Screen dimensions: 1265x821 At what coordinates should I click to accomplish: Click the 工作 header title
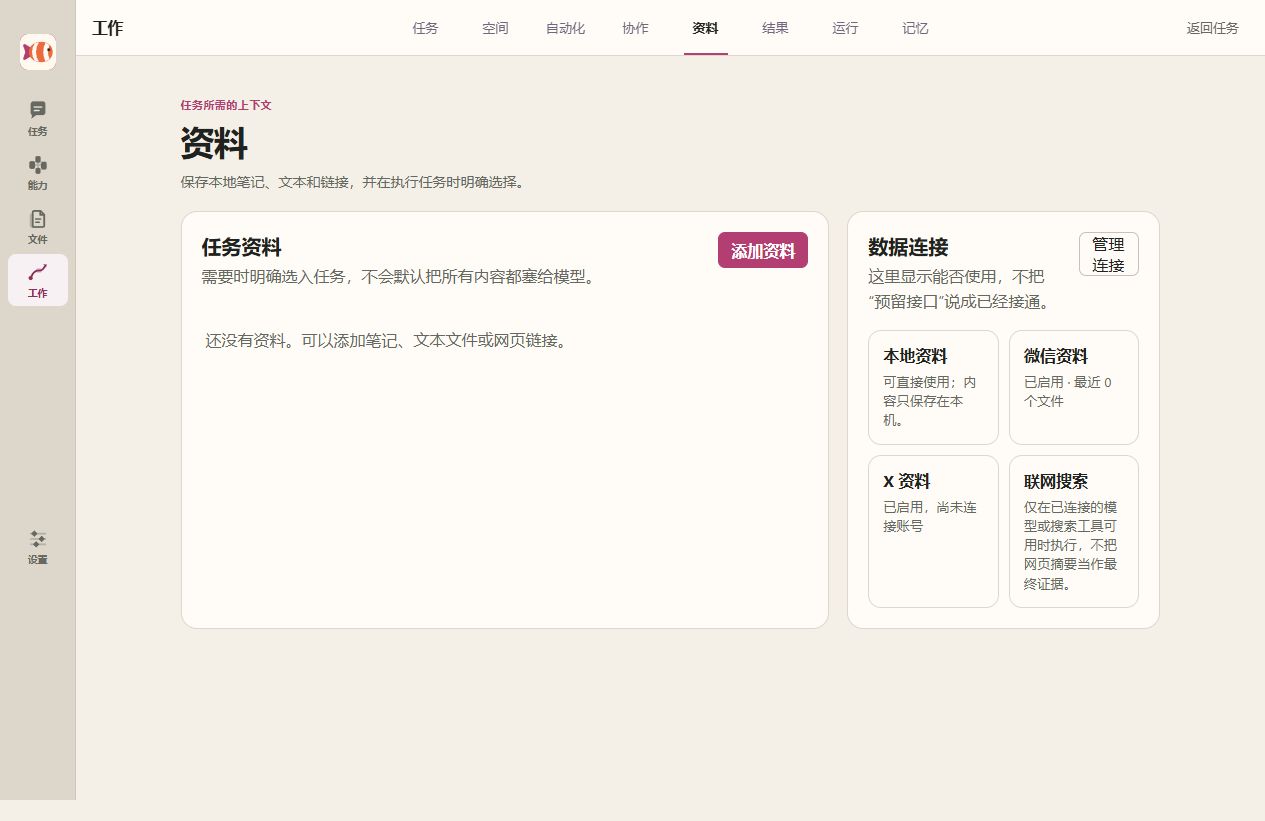pyautogui.click(x=108, y=28)
